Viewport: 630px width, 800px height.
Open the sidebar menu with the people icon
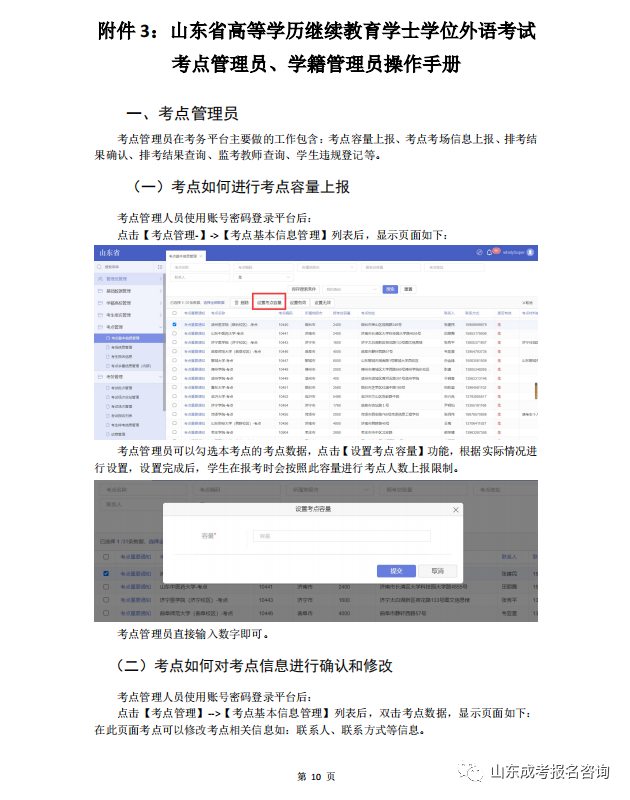pyautogui.click(x=129, y=279)
